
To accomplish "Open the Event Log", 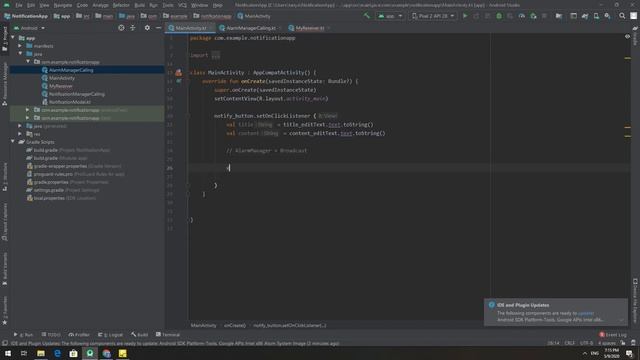I will 613,334.
